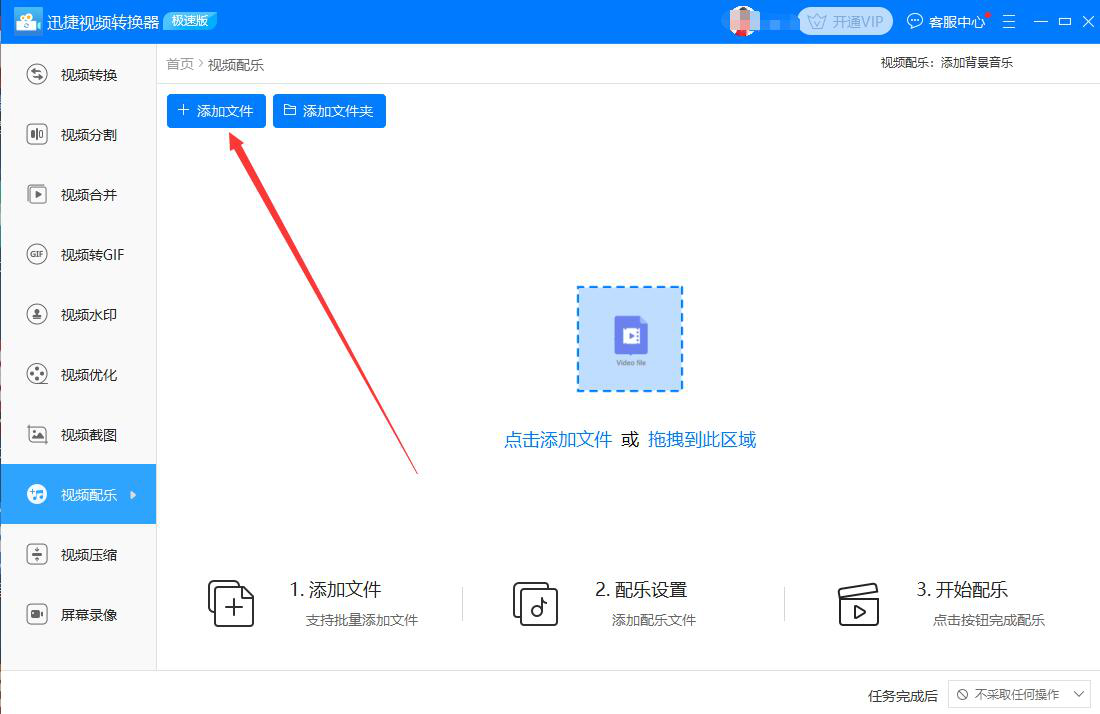1100x714 pixels.
Task: Maximize the application window
Action: [x=1065, y=22]
